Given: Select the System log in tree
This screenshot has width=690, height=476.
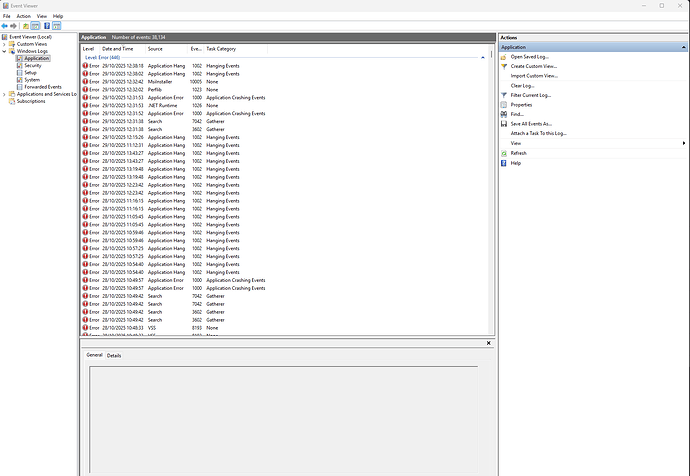Looking at the screenshot, I should 31,80.
